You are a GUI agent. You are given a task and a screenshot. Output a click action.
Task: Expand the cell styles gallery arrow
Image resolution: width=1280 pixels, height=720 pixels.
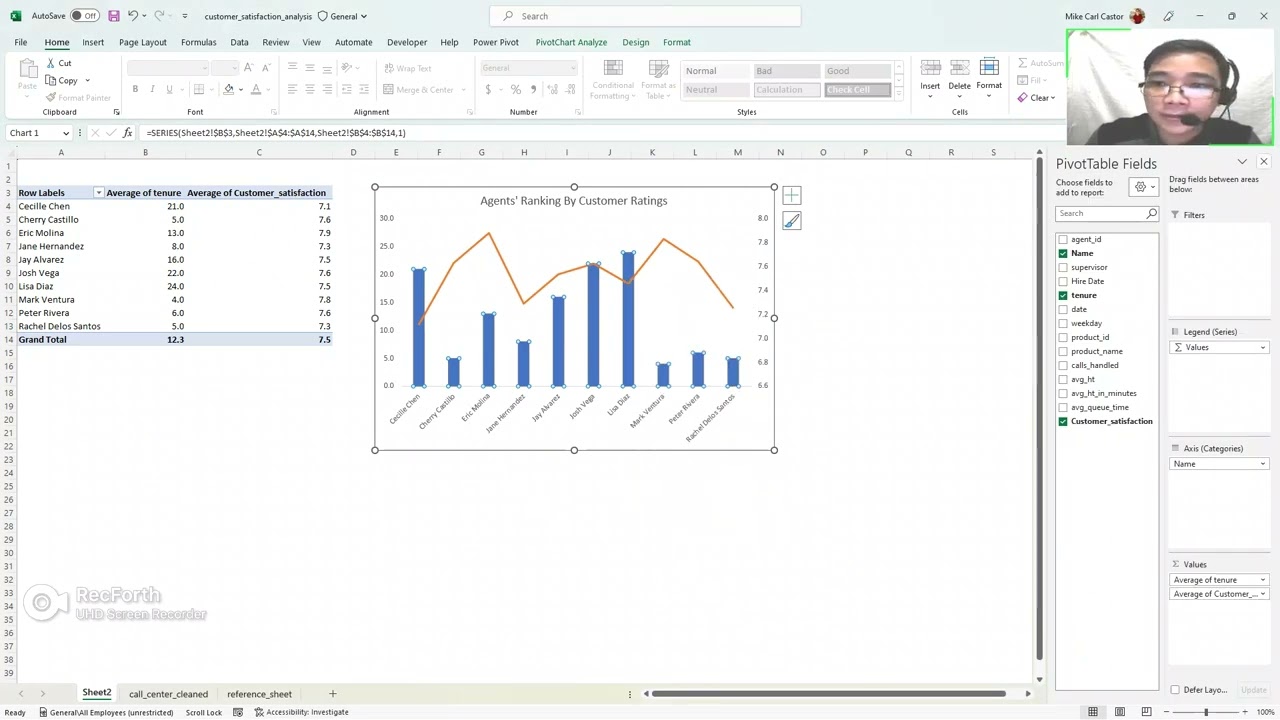(898, 93)
